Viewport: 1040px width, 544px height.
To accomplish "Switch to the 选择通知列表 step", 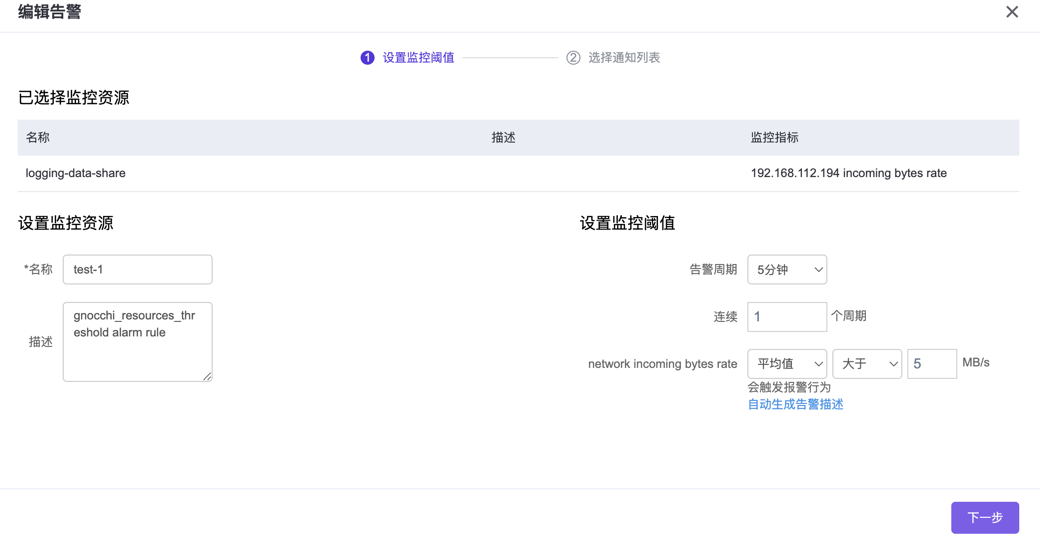I will coord(623,58).
